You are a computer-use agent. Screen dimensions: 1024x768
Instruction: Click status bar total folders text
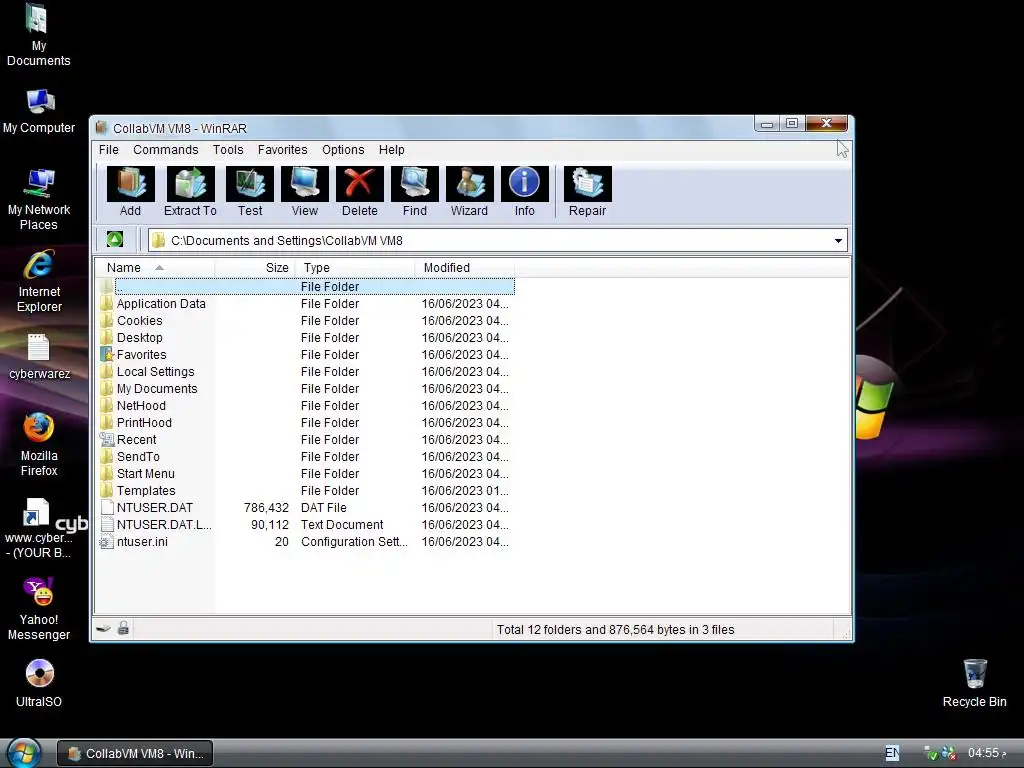[x=615, y=630]
